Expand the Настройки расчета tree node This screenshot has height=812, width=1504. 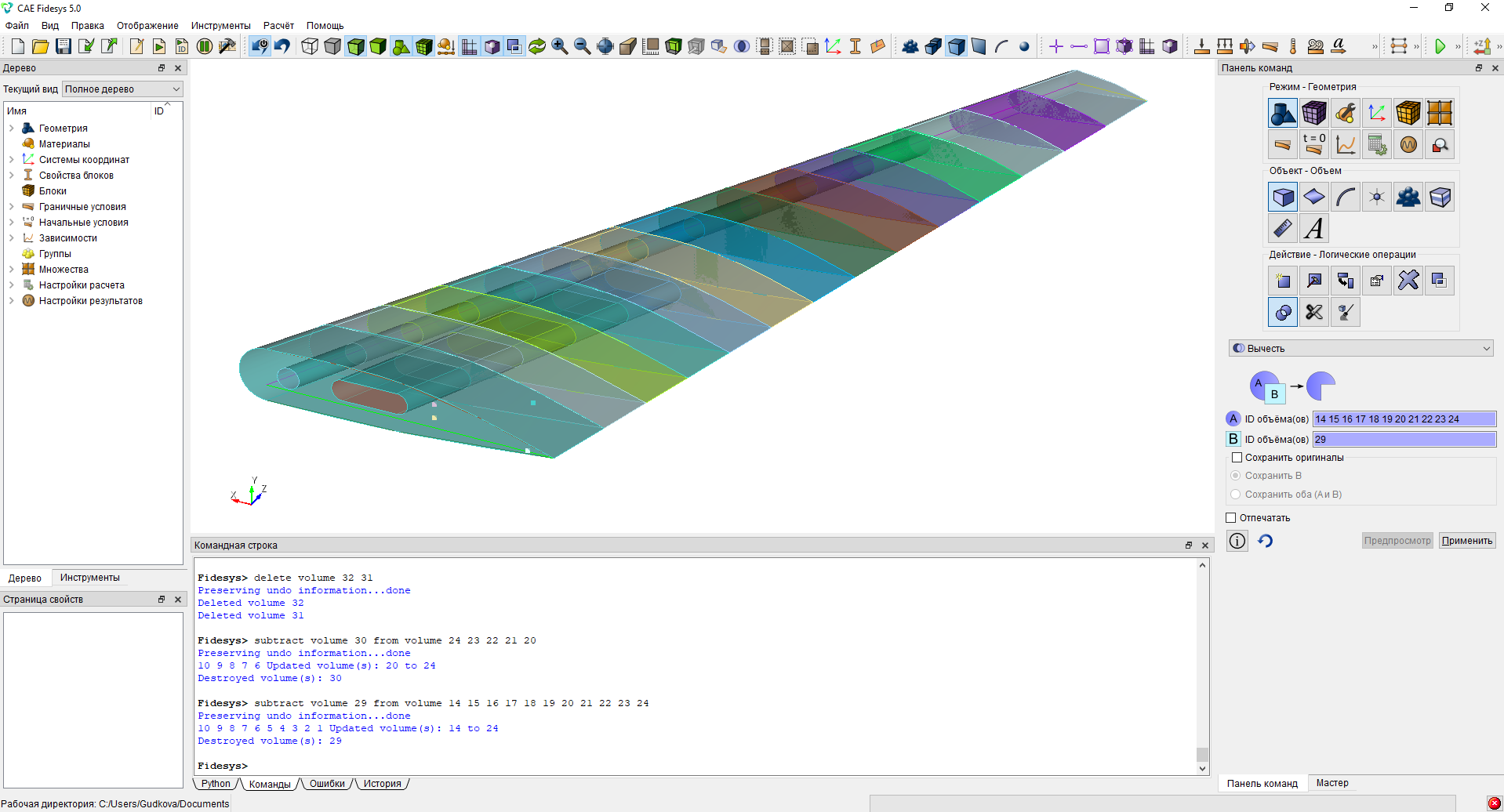(12, 285)
